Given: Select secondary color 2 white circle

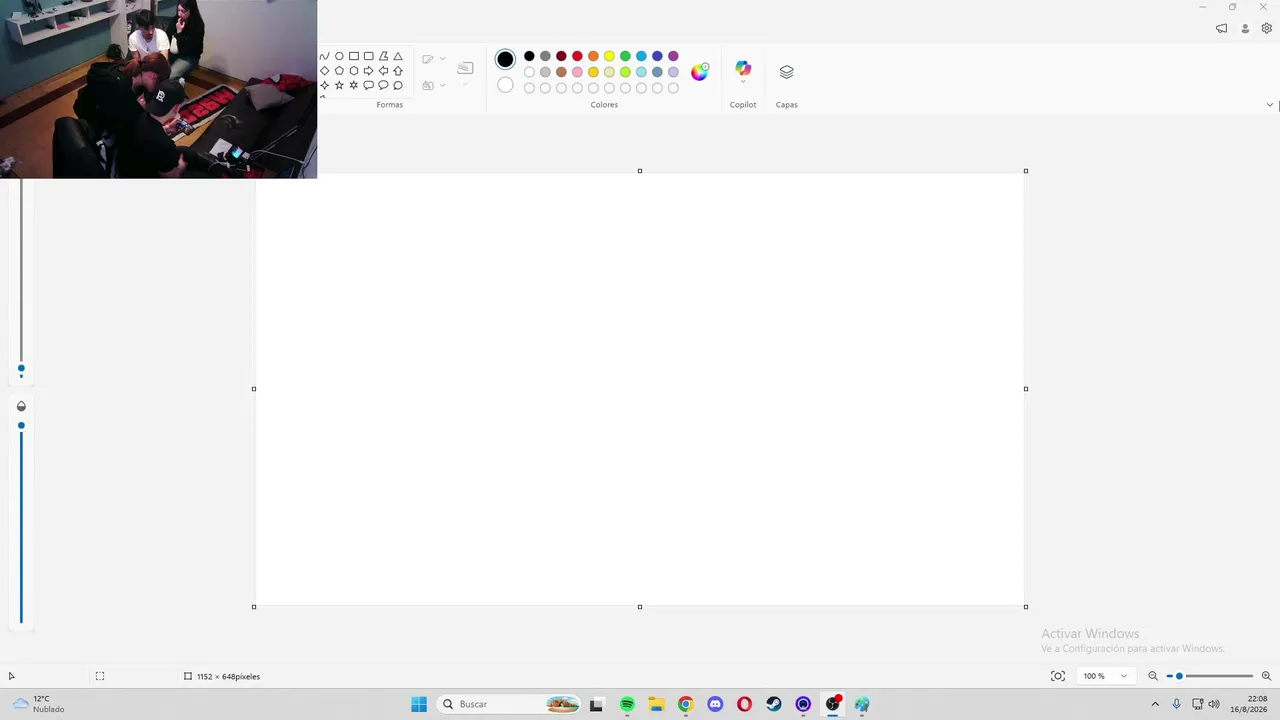Looking at the screenshot, I should tap(505, 85).
